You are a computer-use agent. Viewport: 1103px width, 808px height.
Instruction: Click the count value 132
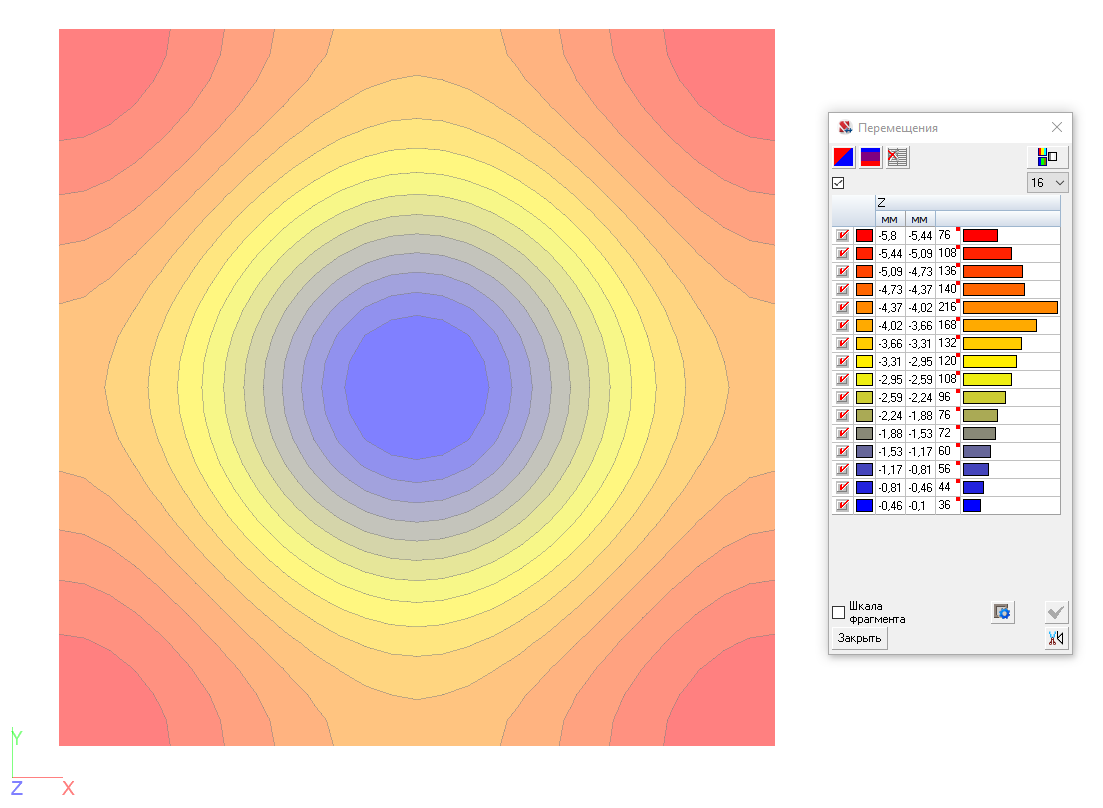click(x=947, y=343)
